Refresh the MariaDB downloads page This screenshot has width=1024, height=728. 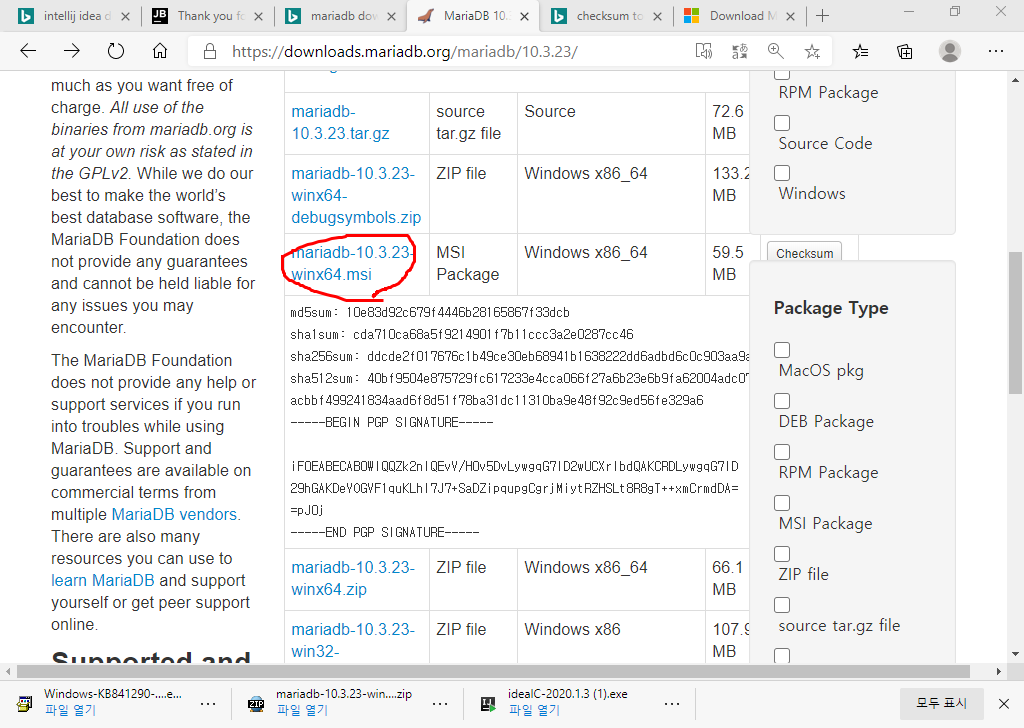pos(116,51)
